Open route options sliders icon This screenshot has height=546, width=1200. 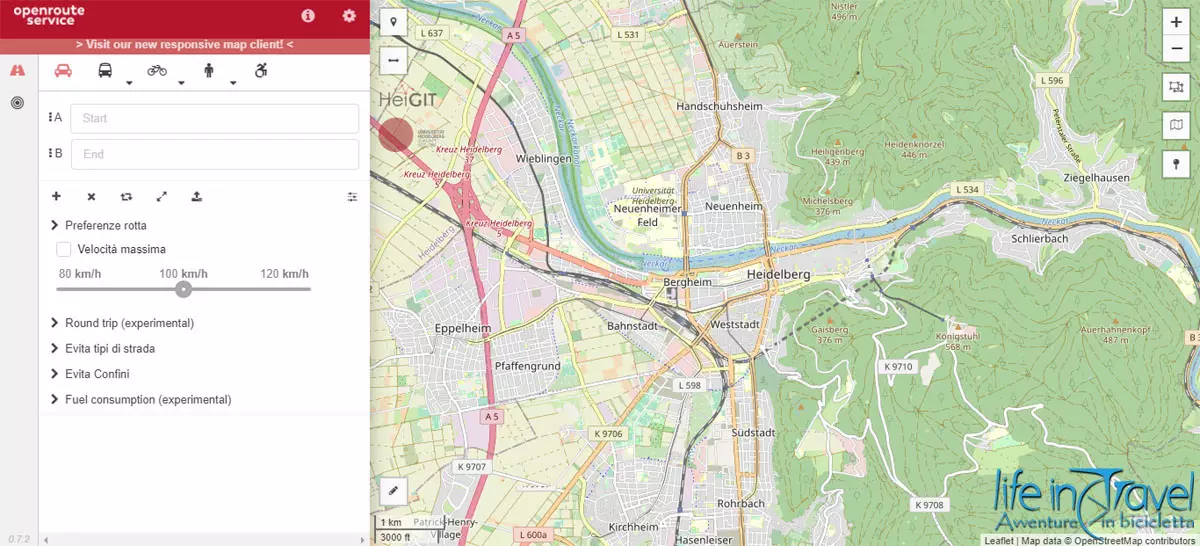352,197
